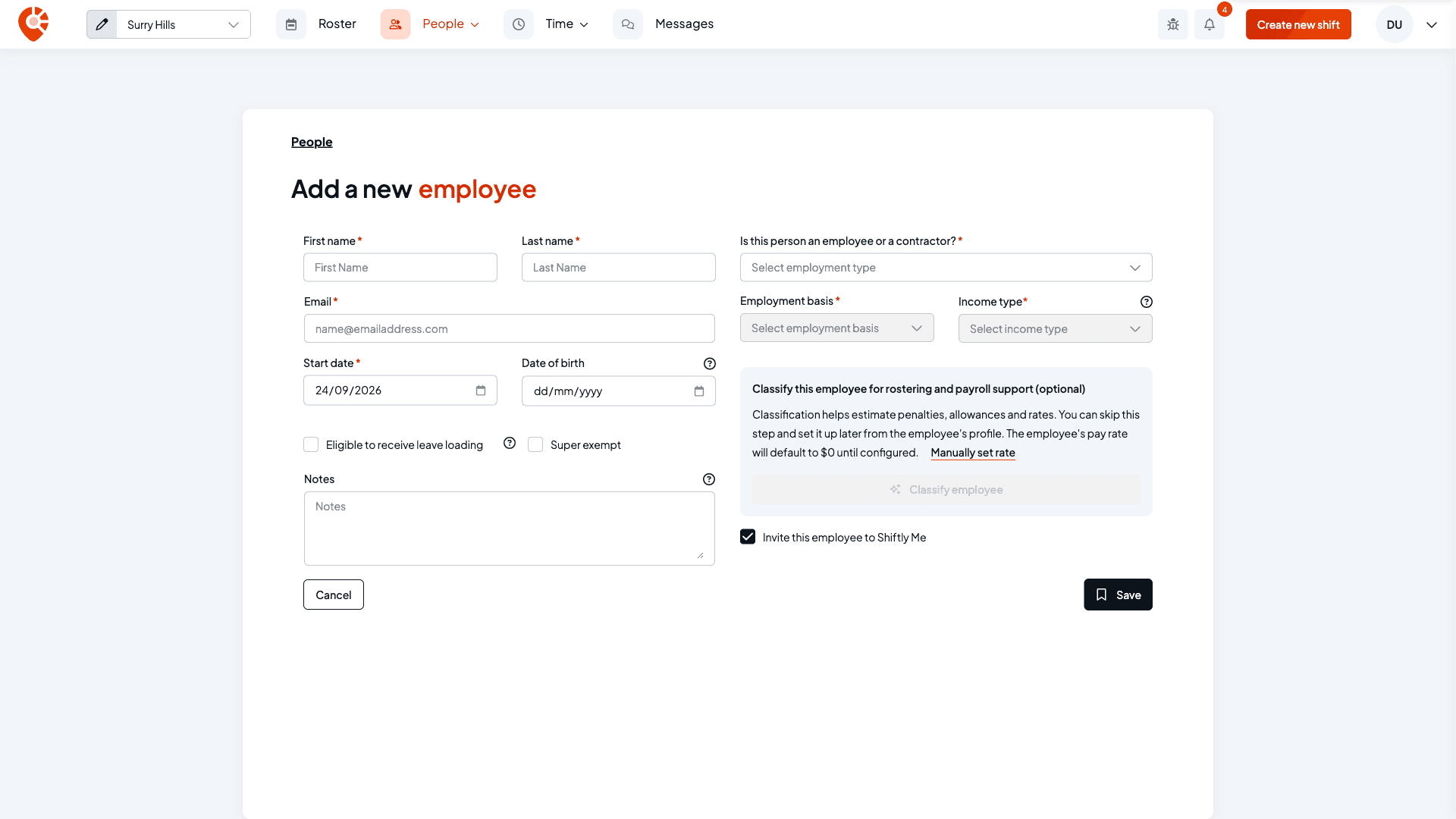Open the Date of birth calendar picker icon
This screenshot has width=1456, height=819.
(699, 391)
